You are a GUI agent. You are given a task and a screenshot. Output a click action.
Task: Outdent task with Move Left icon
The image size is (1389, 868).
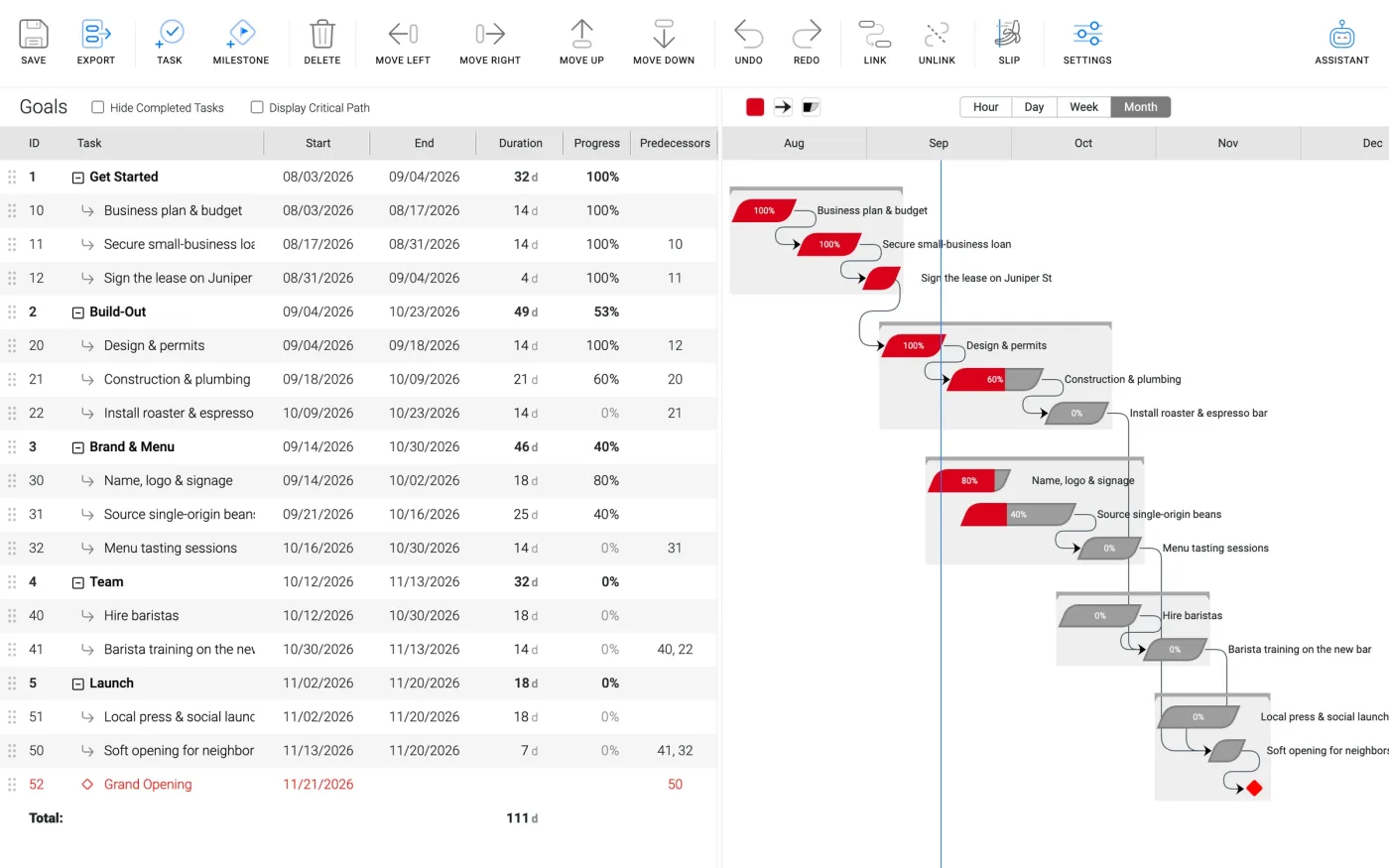click(403, 35)
